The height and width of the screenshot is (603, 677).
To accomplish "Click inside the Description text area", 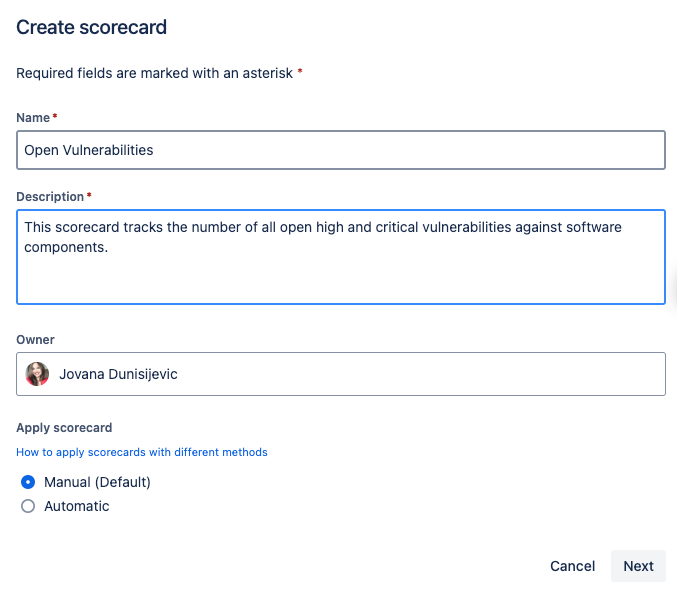I will pos(341,257).
